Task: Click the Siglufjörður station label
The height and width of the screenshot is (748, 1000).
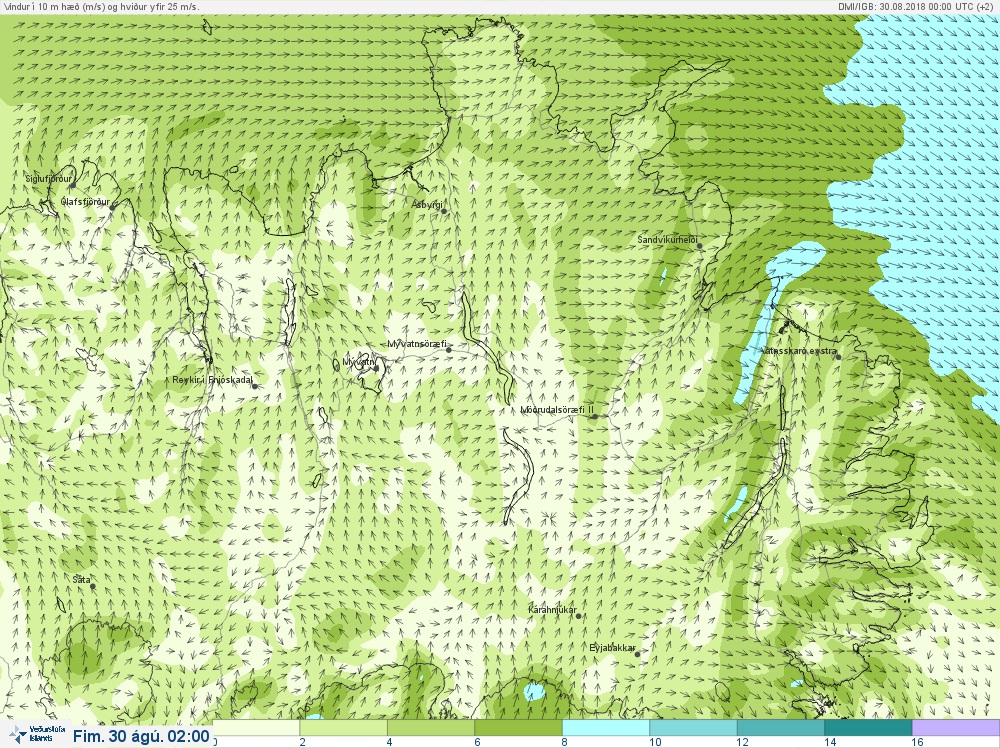Action: click(49, 179)
